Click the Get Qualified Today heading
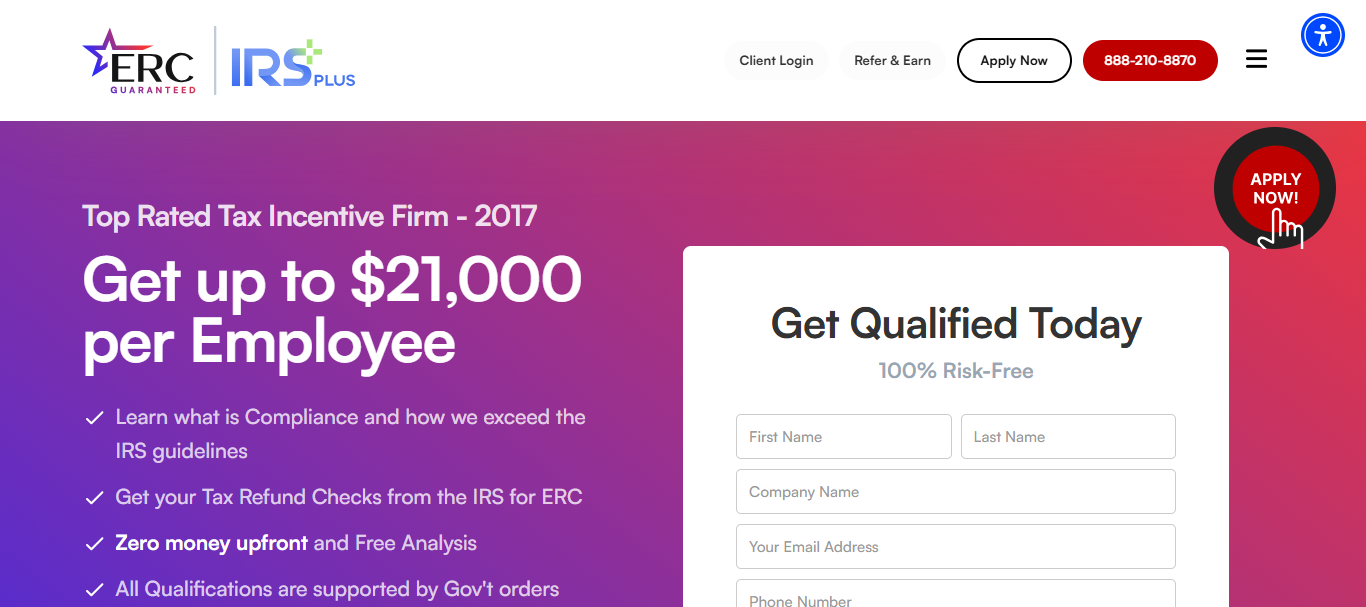Image resolution: width=1366 pixels, height=607 pixels. pyautogui.click(x=956, y=324)
